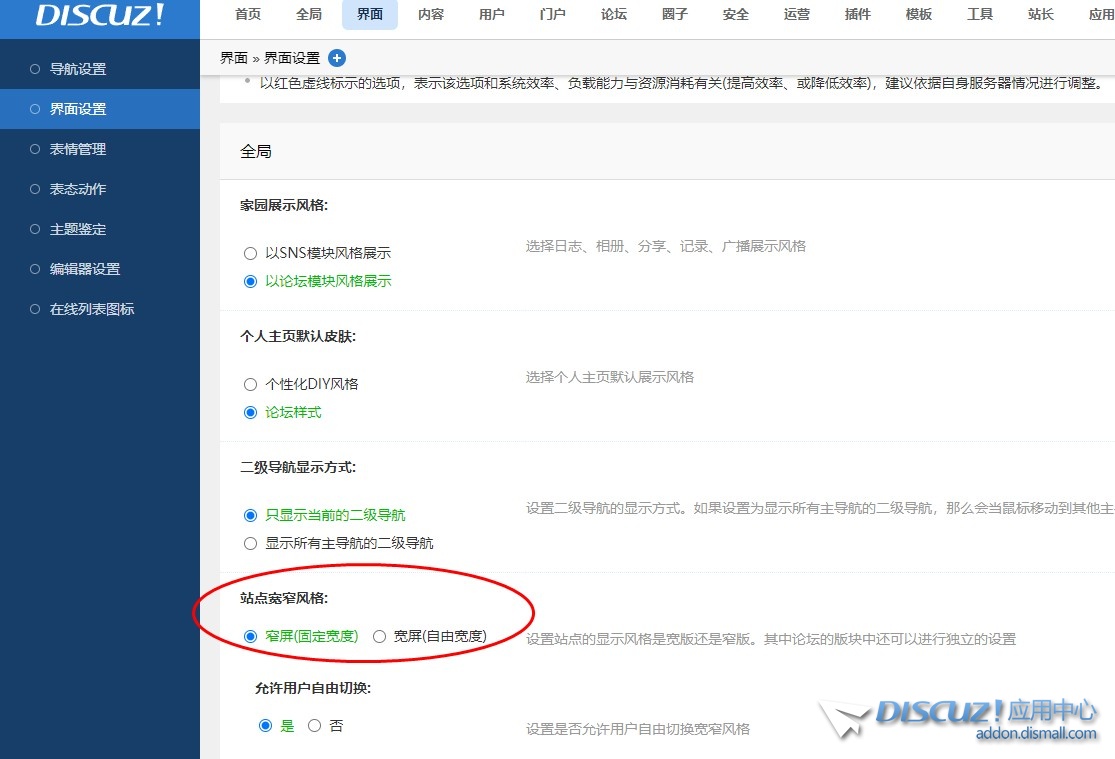Click the blue plus icon beside 界面设置
1115x759 pixels.
pos(337,58)
